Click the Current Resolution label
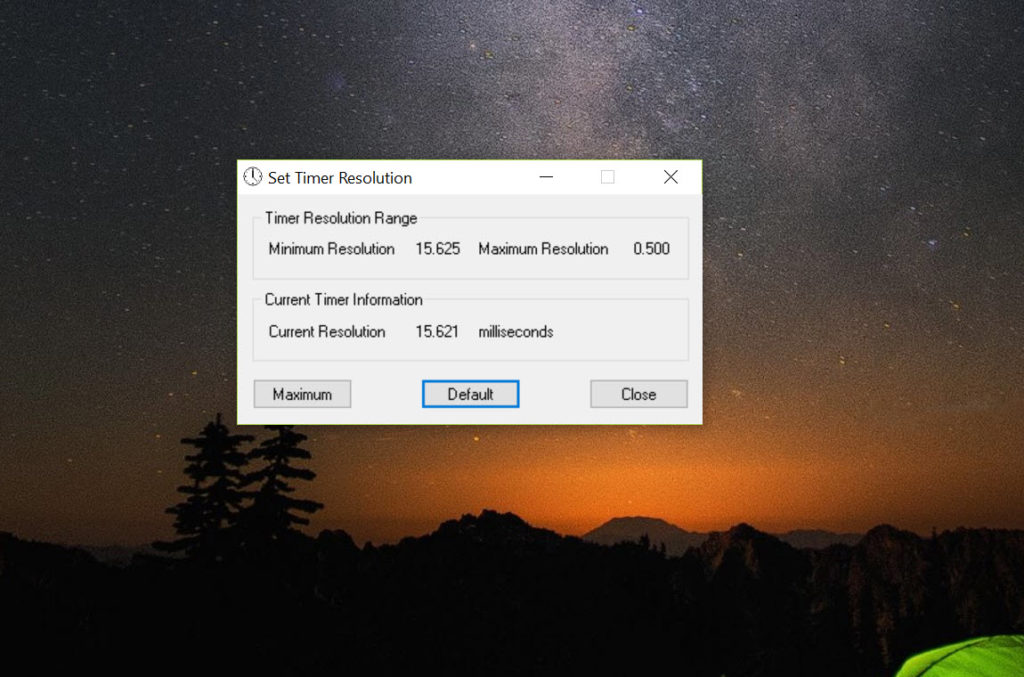The width and height of the screenshot is (1024, 677). click(326, 332)
